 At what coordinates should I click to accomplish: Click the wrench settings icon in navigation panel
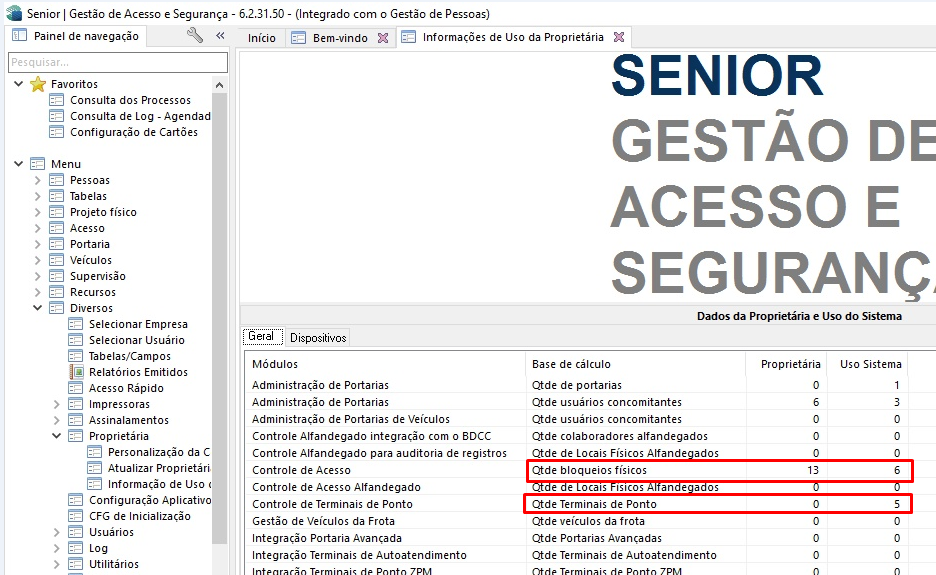tap(195, 35)
